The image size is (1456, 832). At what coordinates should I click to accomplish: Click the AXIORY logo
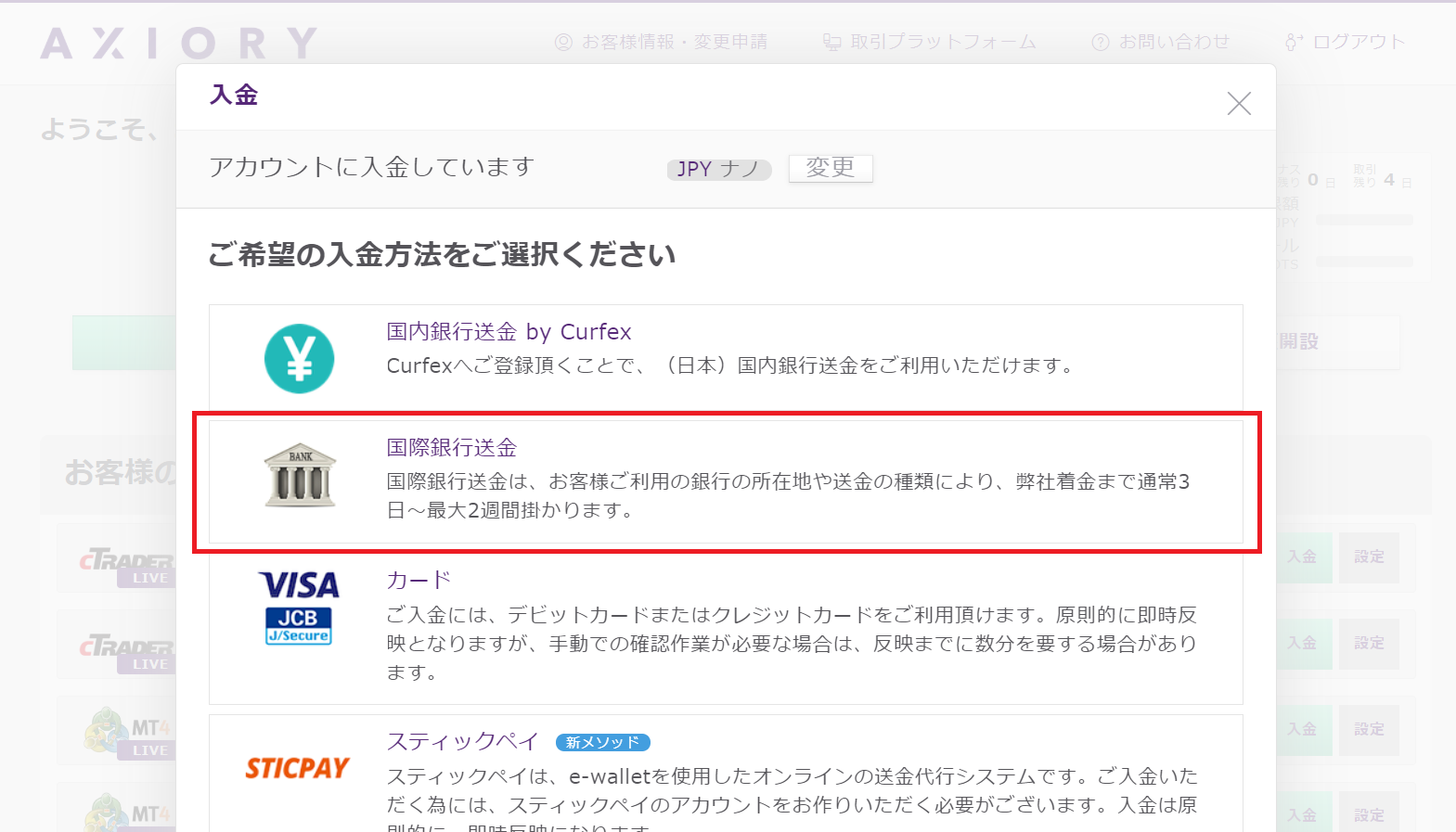pos(179,43)
